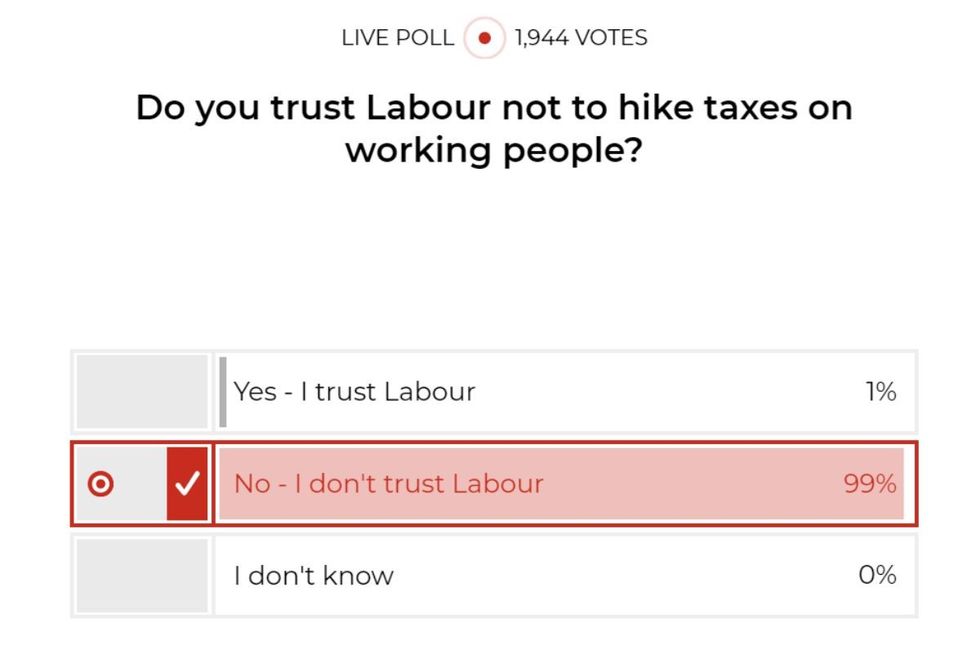This screenshot has width=980, height=653.
Task: Click the poll question's first line
Action: click(x=493, y=108)
